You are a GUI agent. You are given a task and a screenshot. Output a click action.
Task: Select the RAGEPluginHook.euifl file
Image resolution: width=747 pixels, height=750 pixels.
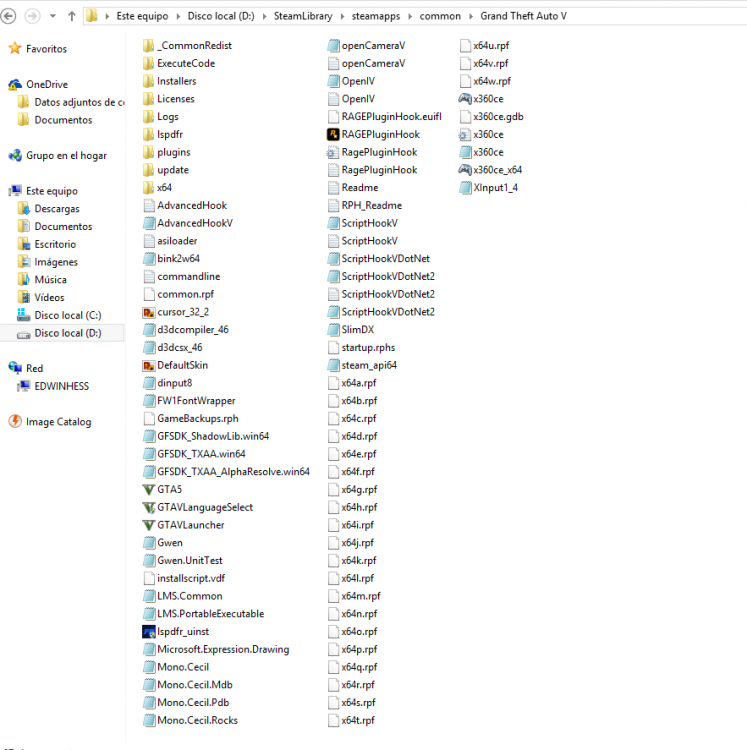384,117
